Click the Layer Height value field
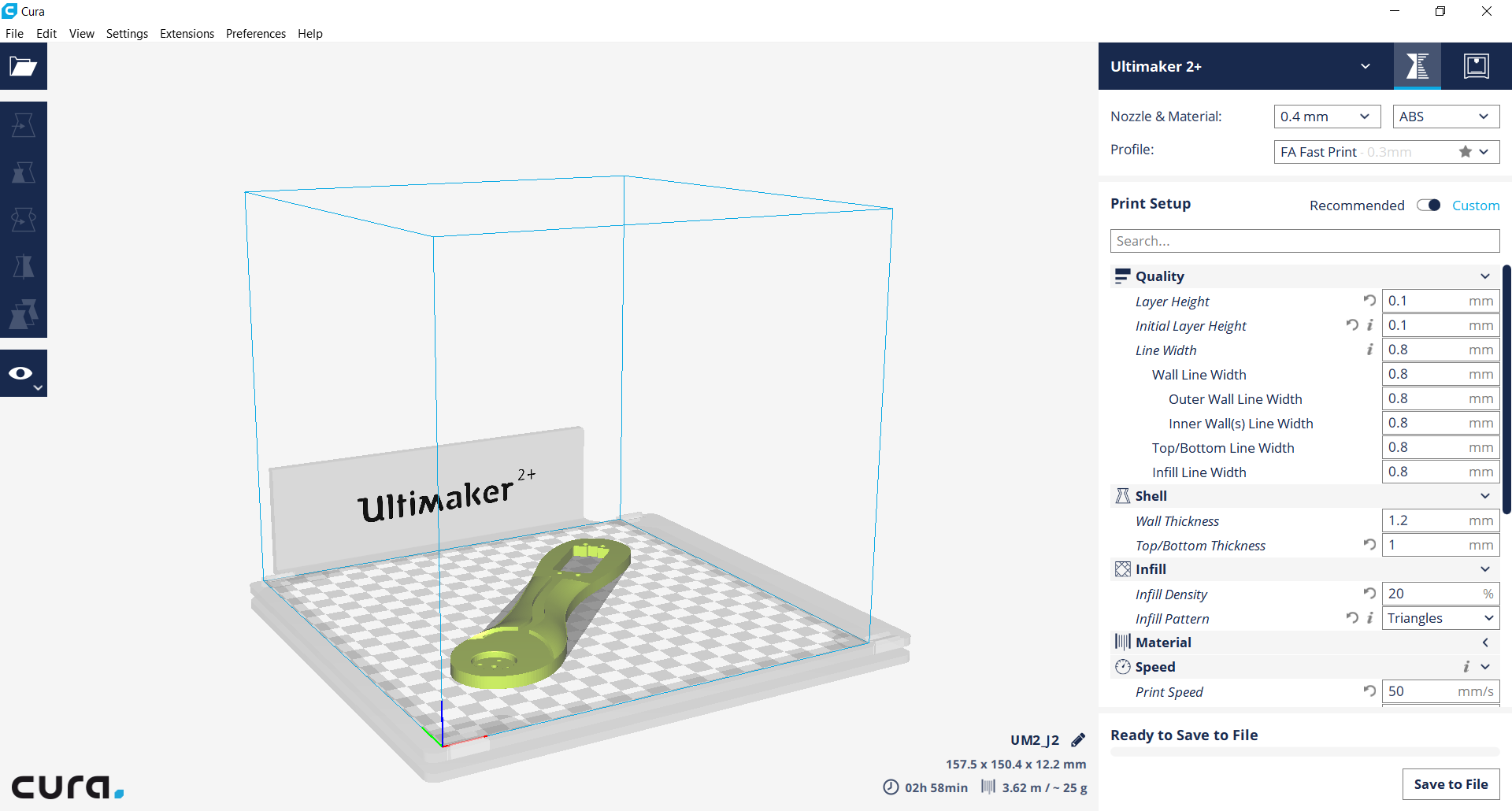 point(1440,301)
